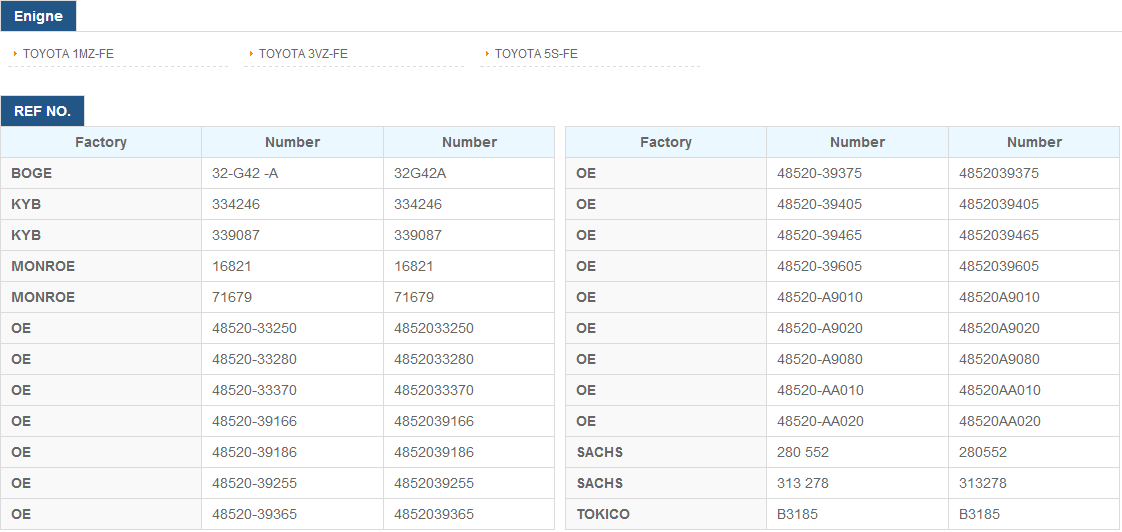The height and width of the screenshot is (532, 1122).
Task: Click the orange arrow beside TOYOTA 1MZ-FE
Action: pyautogui.click(x=16, y=54)
